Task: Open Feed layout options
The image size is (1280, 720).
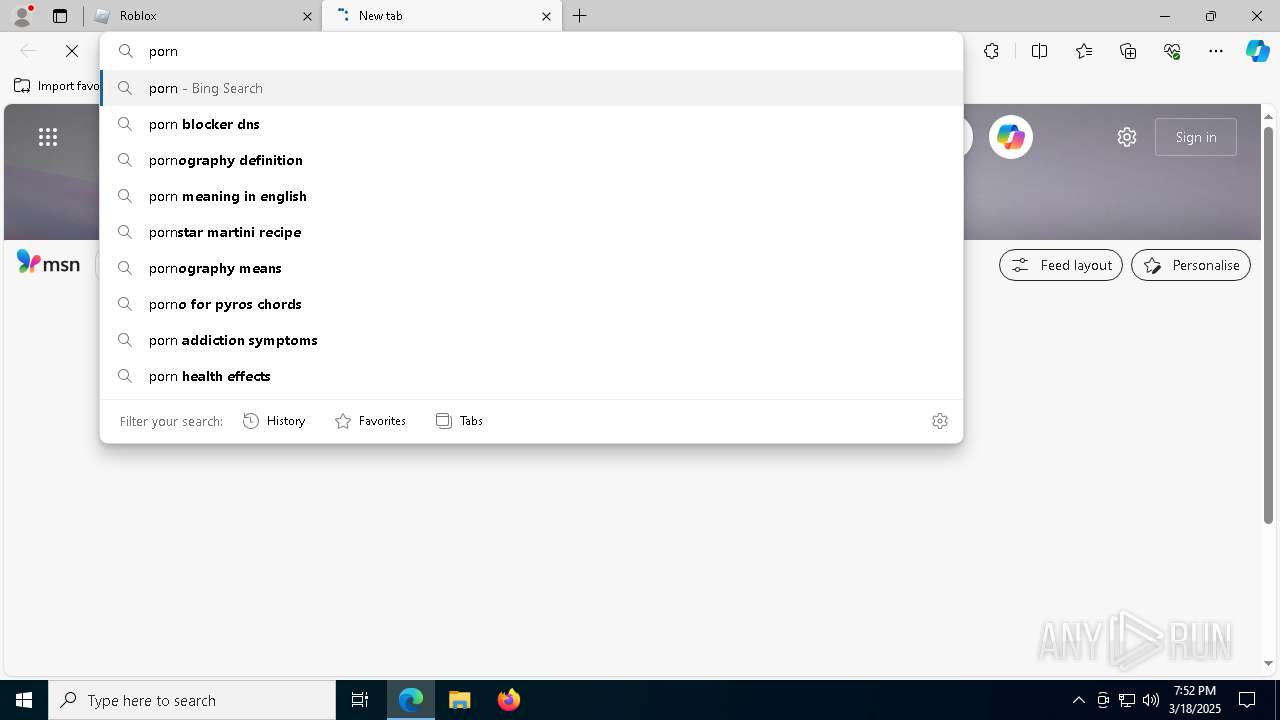Action: pos(1061,265)
